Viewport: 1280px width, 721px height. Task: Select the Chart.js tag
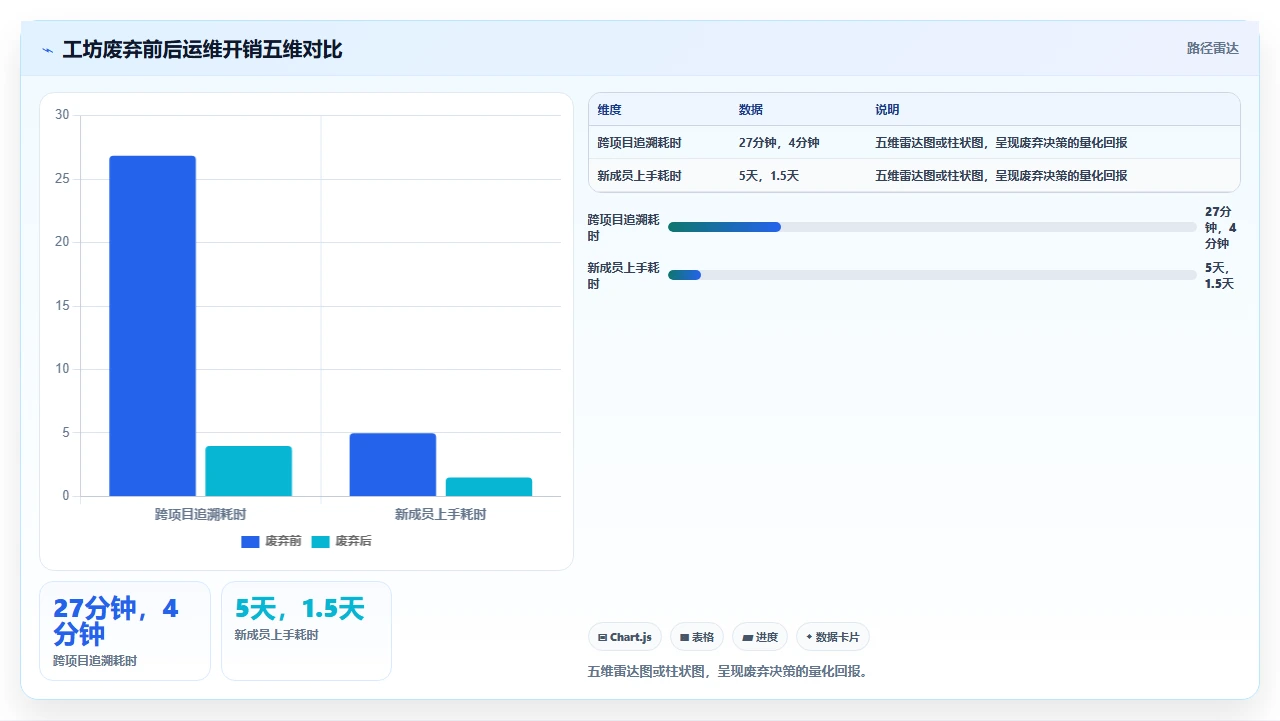click(x=624, y=637)
